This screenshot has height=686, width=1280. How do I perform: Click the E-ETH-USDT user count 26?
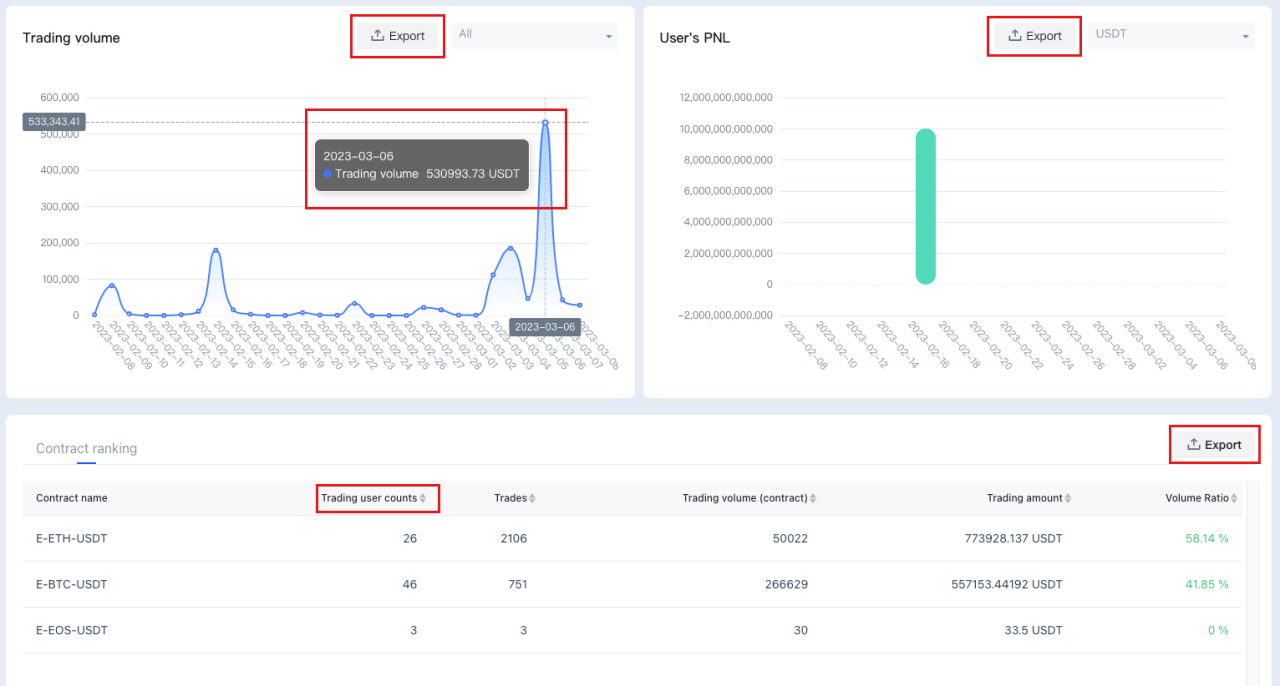pos(410,539)
